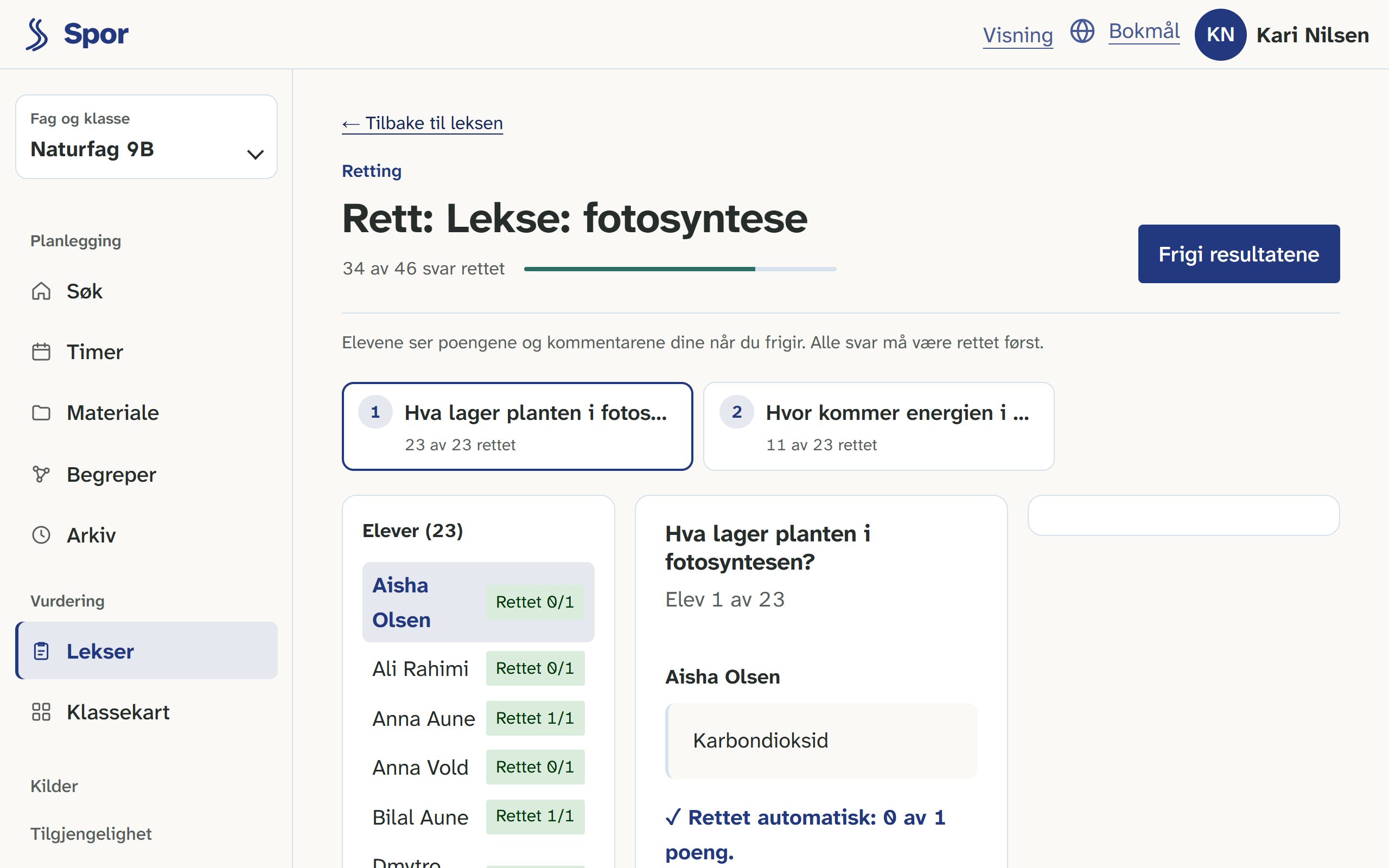Image resolution: width=1389 pixels, height=868 pixels.
Task: Select student Bilal Aune
Action: click(x=478, y=817)
